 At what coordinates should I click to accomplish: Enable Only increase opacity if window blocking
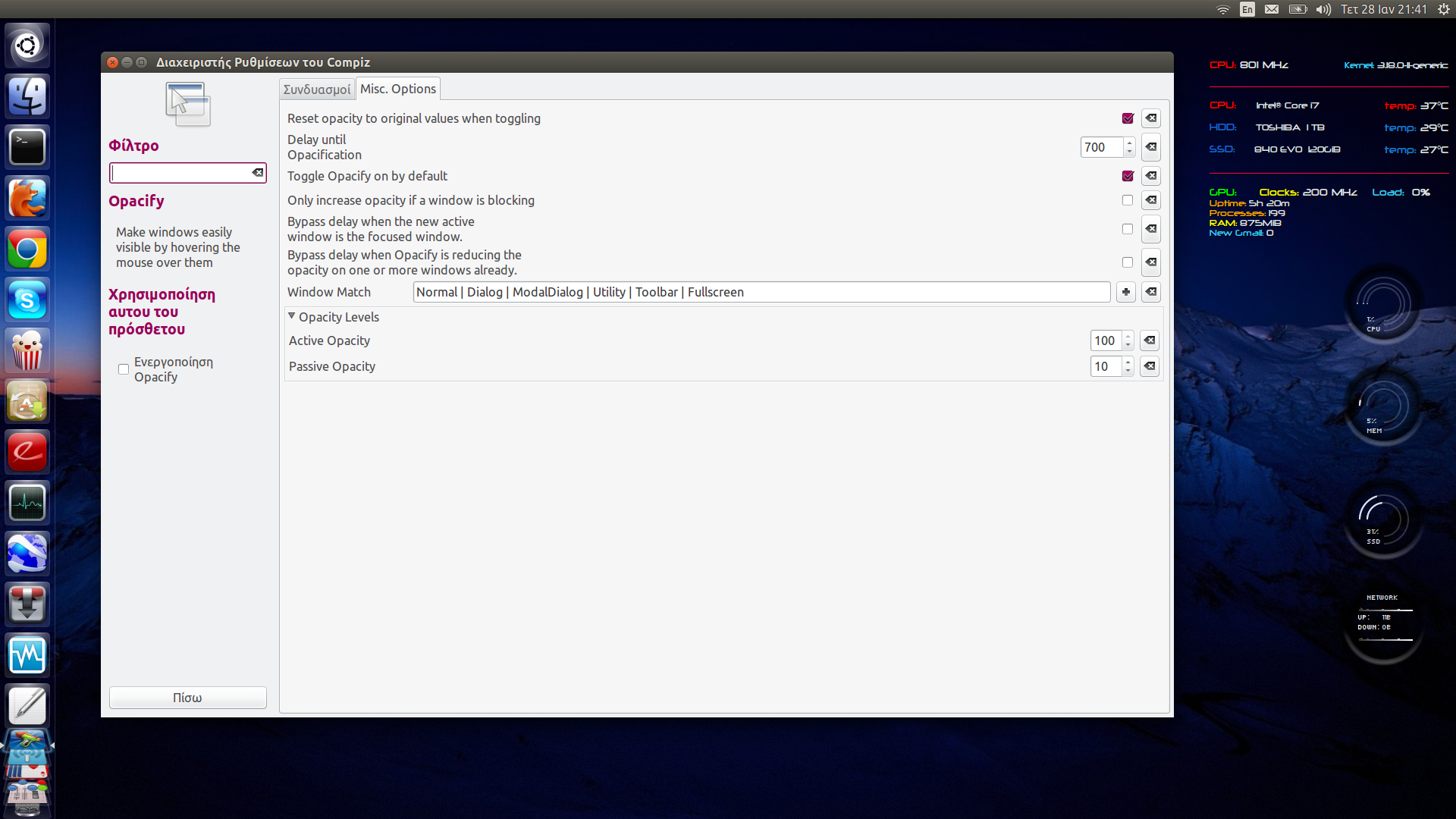click(1128, 200)
